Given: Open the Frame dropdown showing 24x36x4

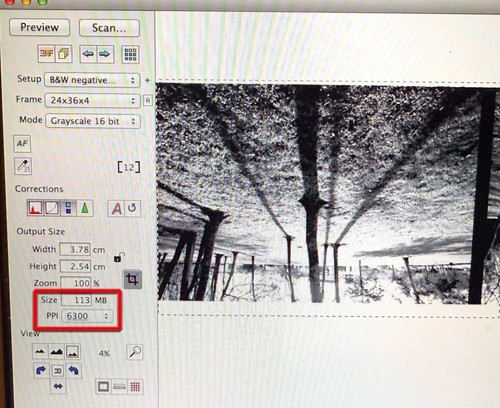Looking at the screenshot, I should (x=92, y=100).
